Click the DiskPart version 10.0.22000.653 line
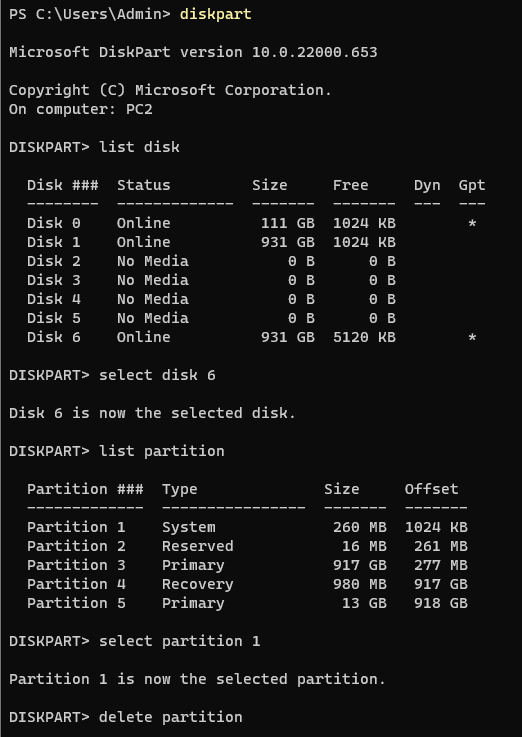Screen dimensions: 522x737 [193, 52]
